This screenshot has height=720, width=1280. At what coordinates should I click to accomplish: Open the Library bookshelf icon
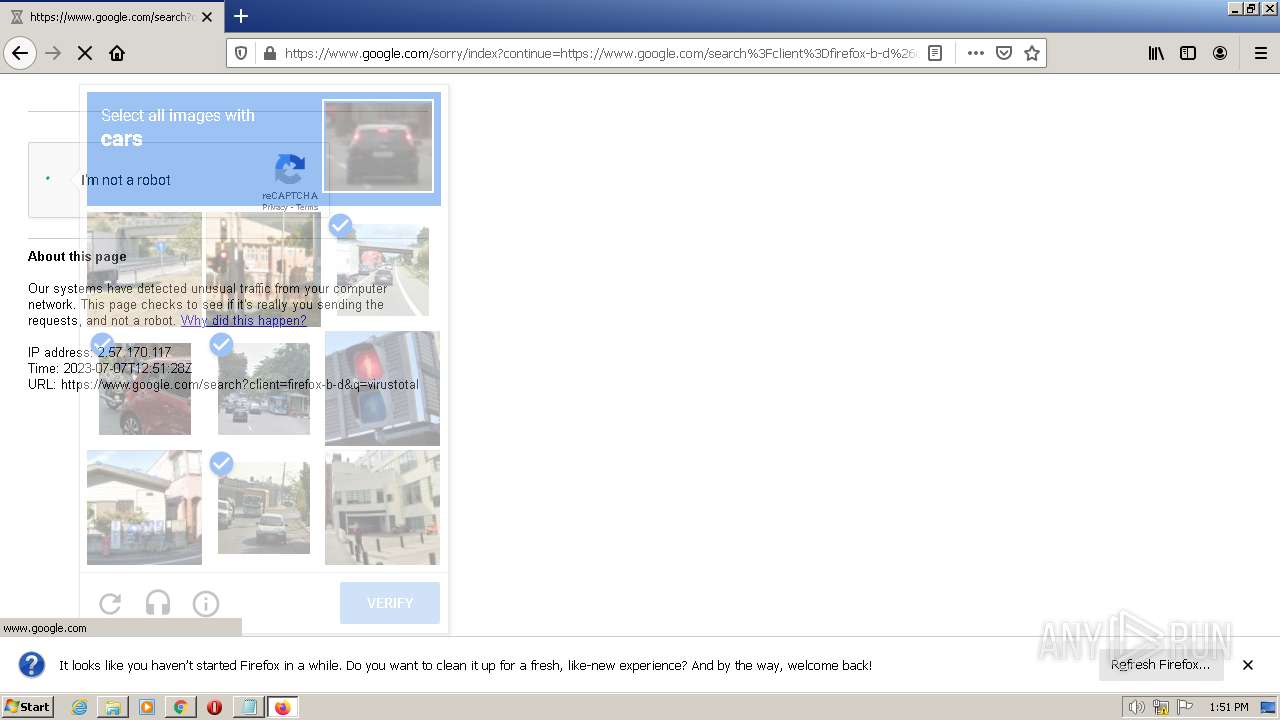point(1156,53)
